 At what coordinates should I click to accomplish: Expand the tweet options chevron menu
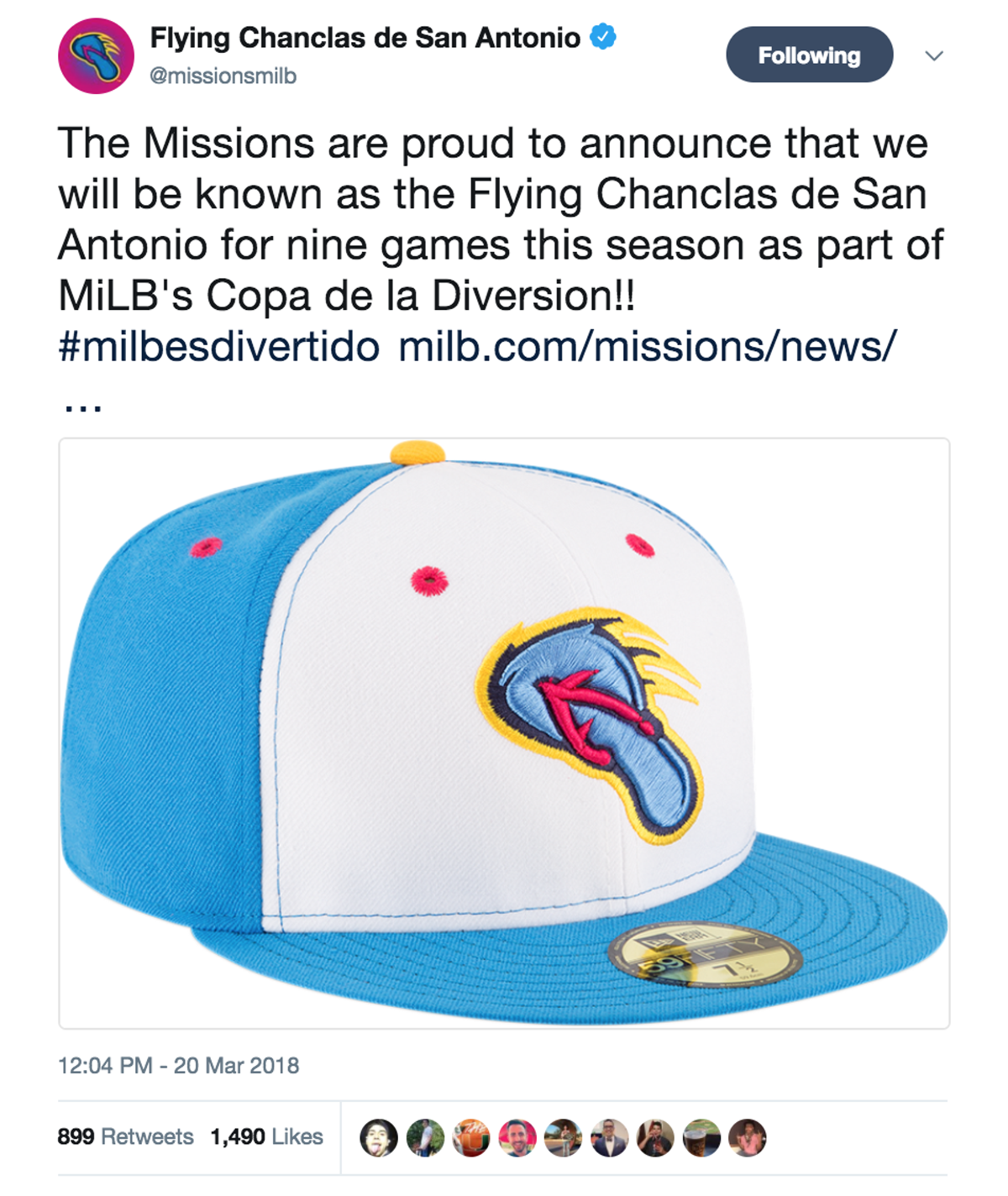click(x=934, y=55)
